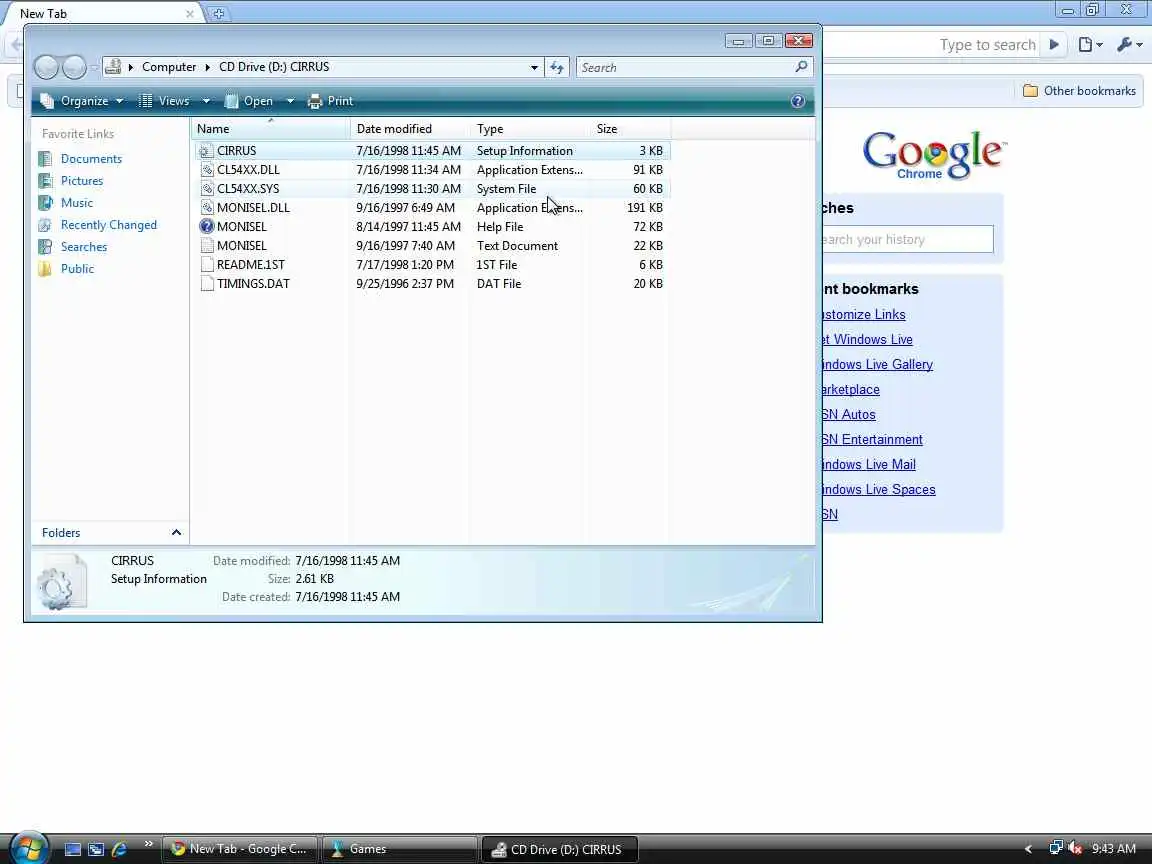The height and width of the screenshot is (864, 1152).
Task: Open the Music favorite link
Action: click(76, 203)
